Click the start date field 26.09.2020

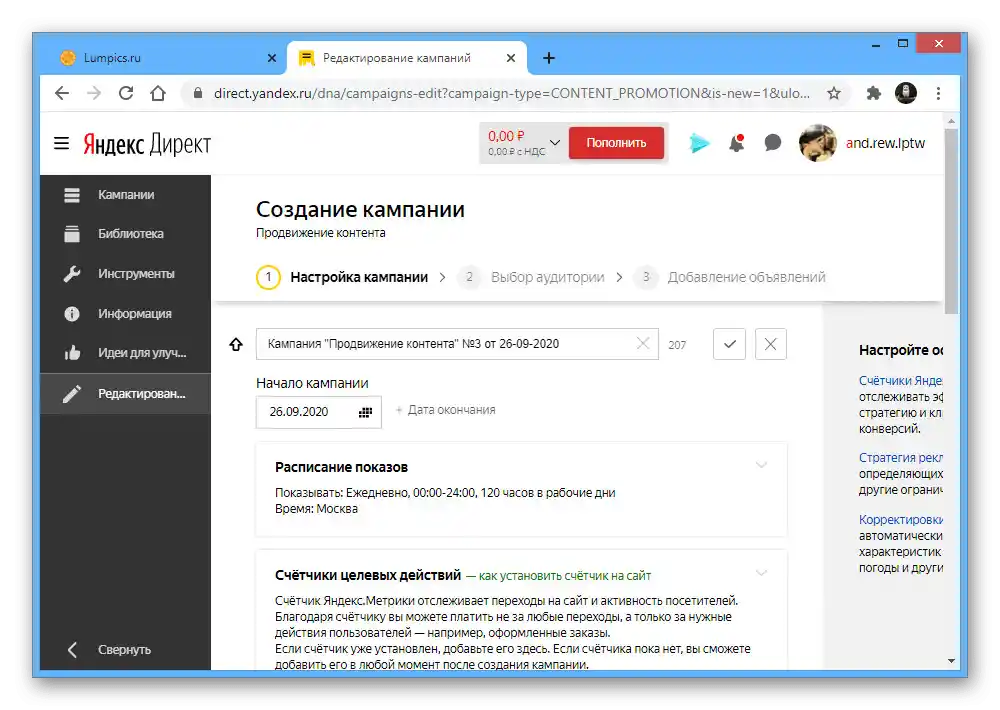click(319, 412)
